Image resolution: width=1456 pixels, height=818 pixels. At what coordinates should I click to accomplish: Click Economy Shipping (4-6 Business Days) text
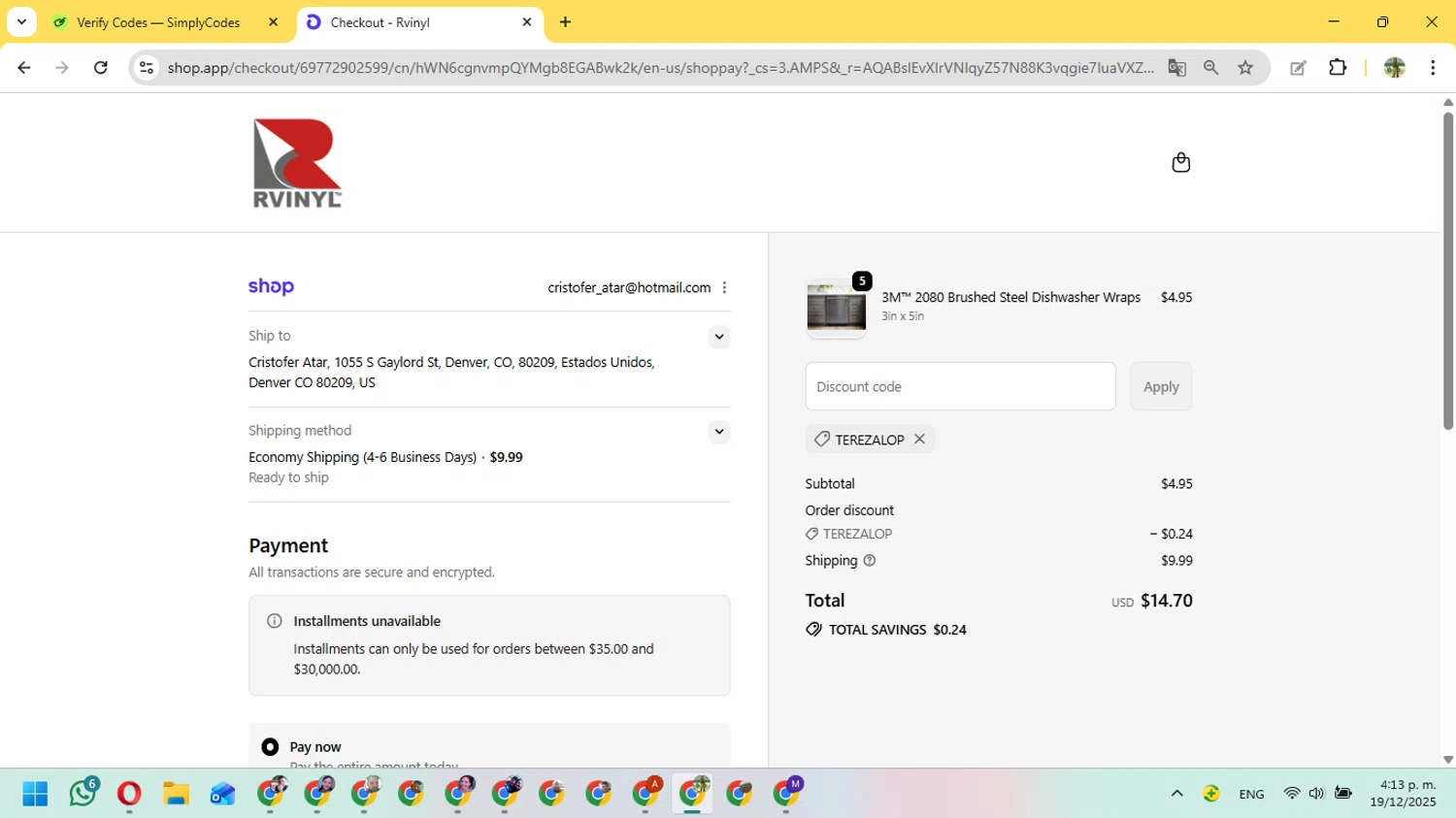[362, 457]
